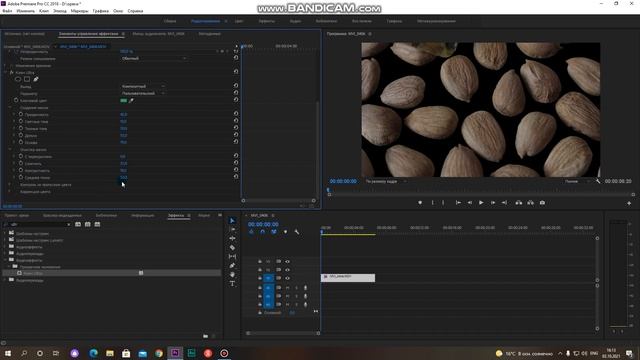Open the Ultra Key setting dropdown

pos(143,93)
